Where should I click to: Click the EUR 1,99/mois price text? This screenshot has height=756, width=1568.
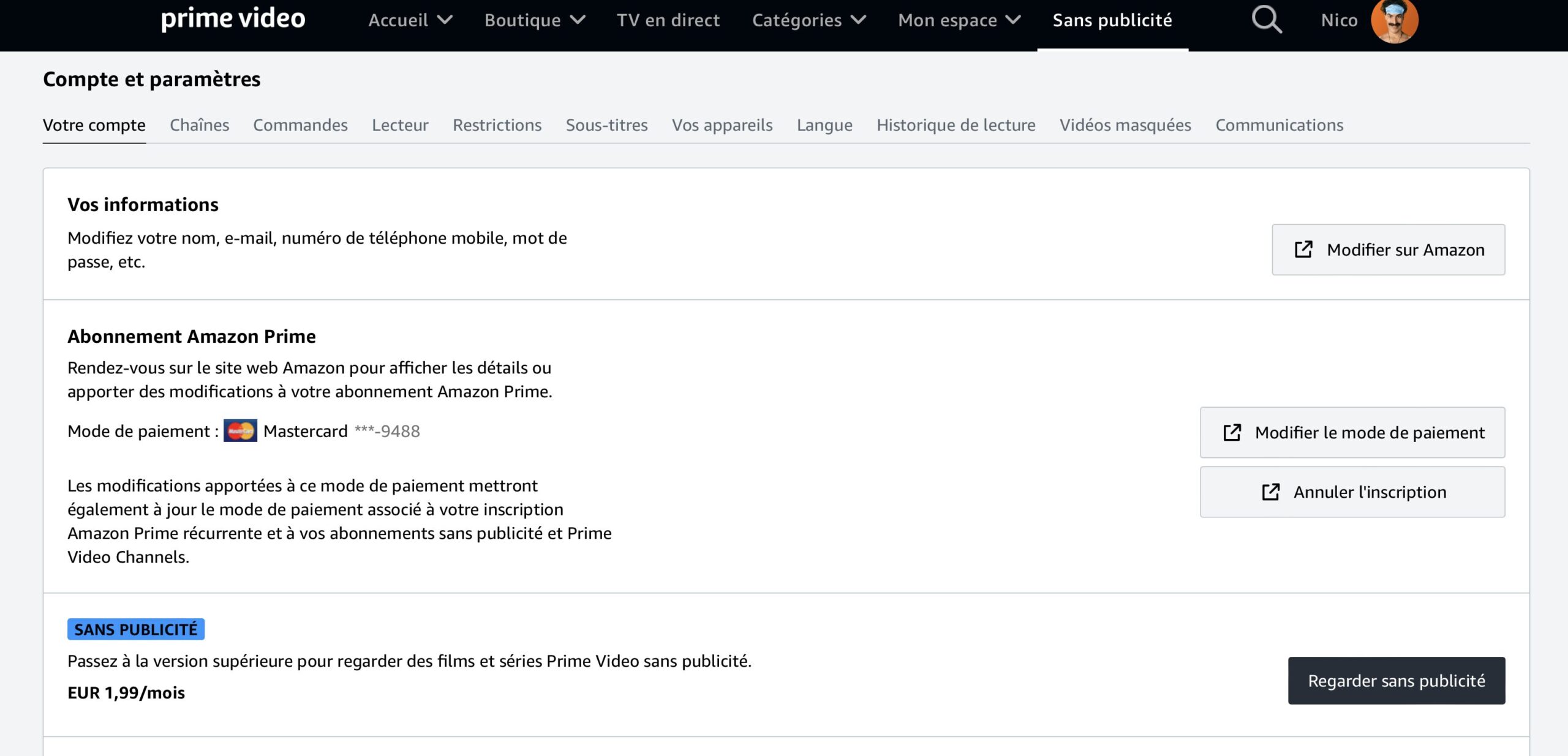pyautogui.click(x=126, y=692)
